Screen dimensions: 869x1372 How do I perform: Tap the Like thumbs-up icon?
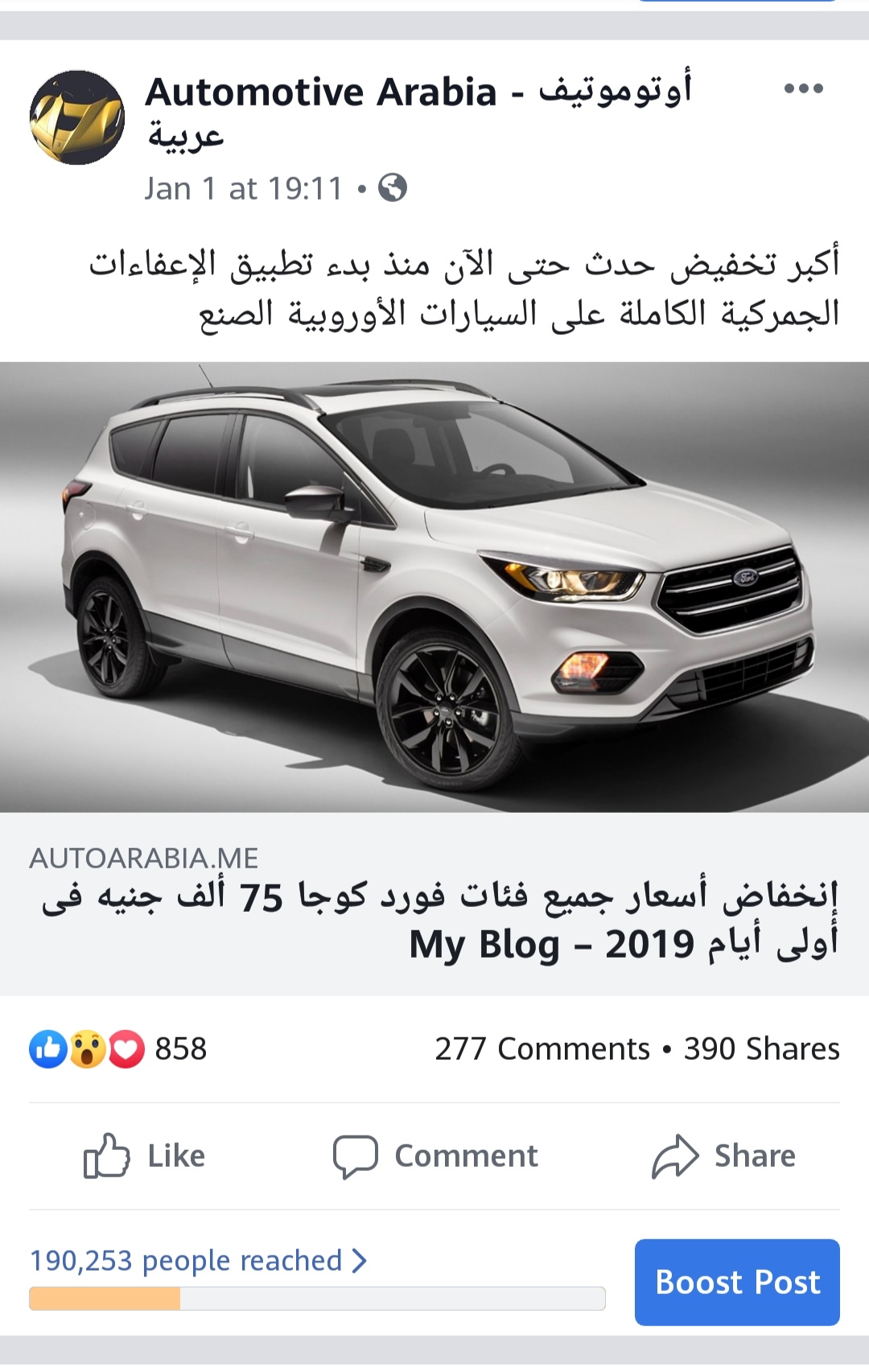(106, 1156)
